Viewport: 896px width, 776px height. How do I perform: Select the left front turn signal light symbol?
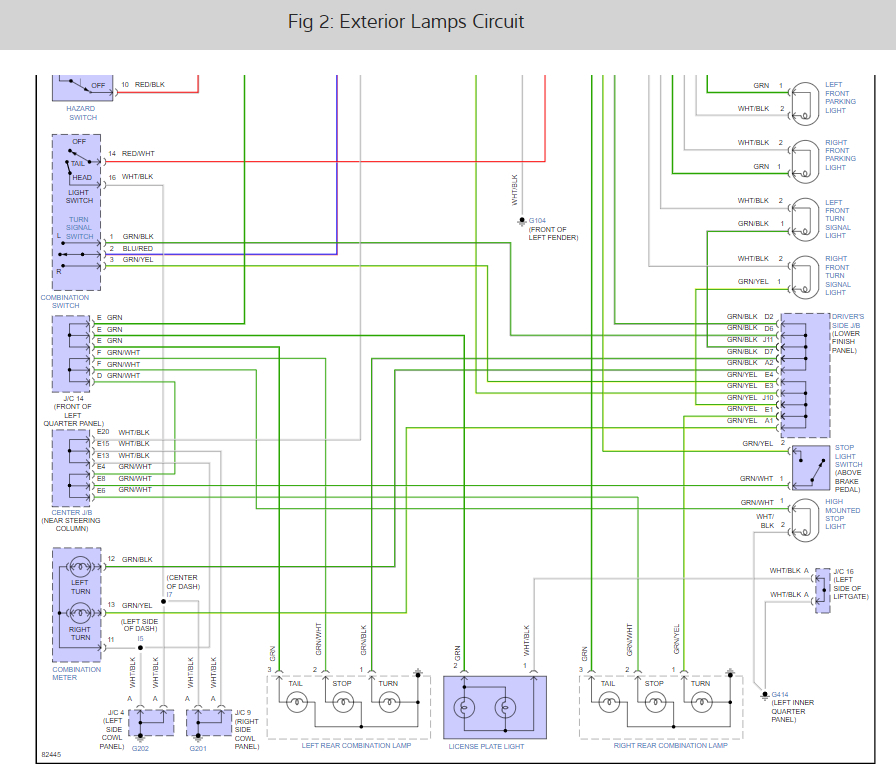805,219
